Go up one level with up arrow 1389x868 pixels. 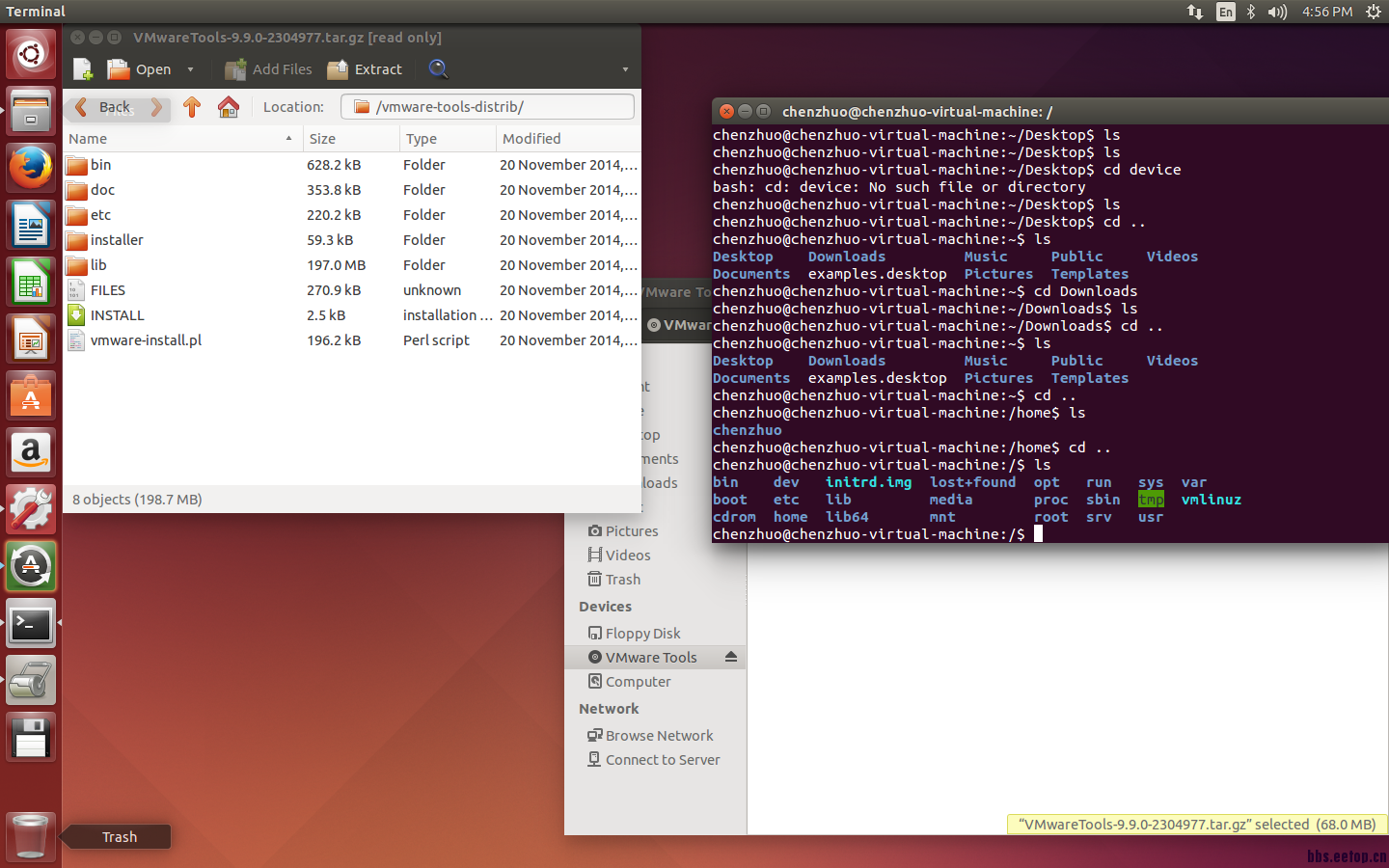click(192, 107)
